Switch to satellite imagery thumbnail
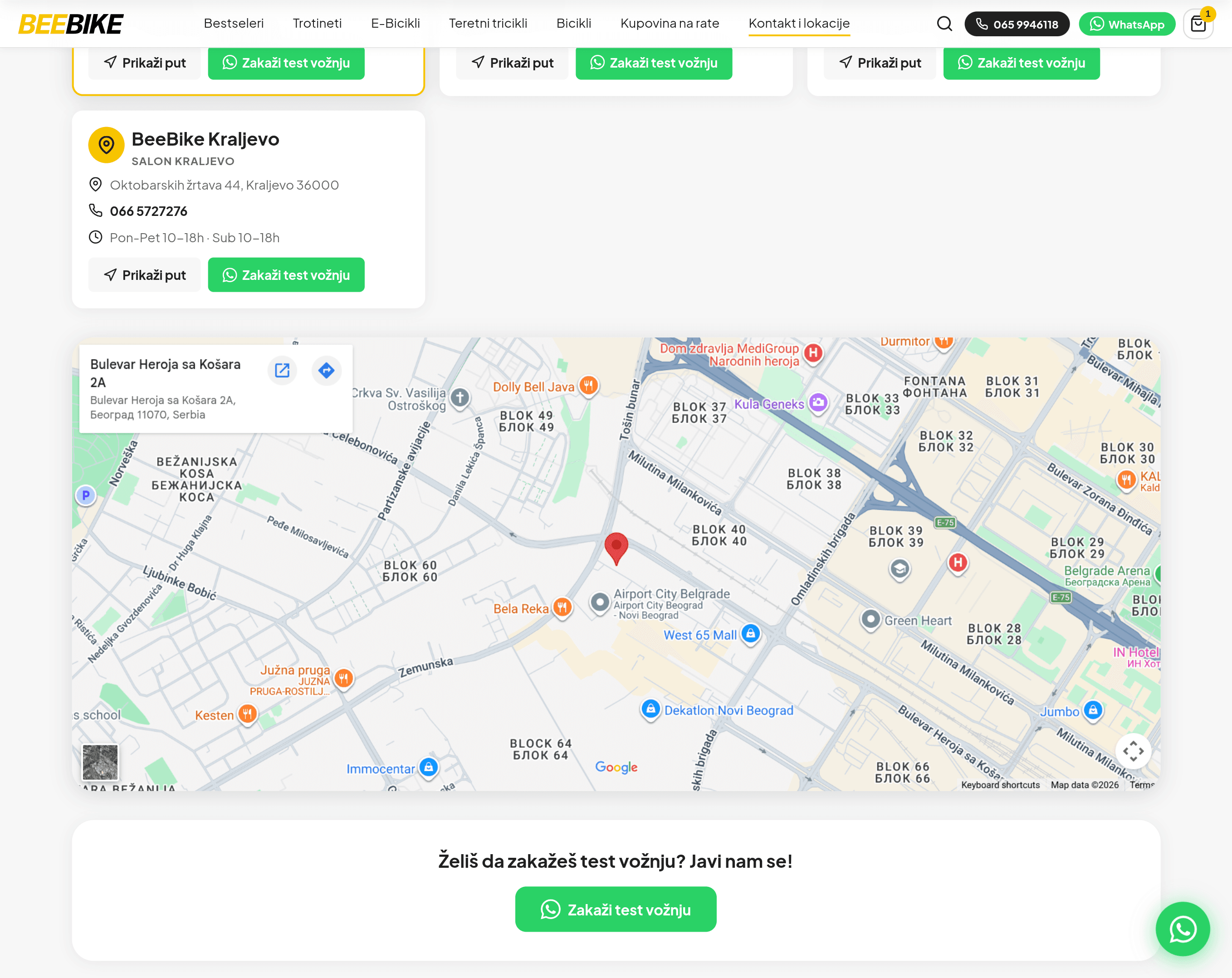 coord(100,762)
